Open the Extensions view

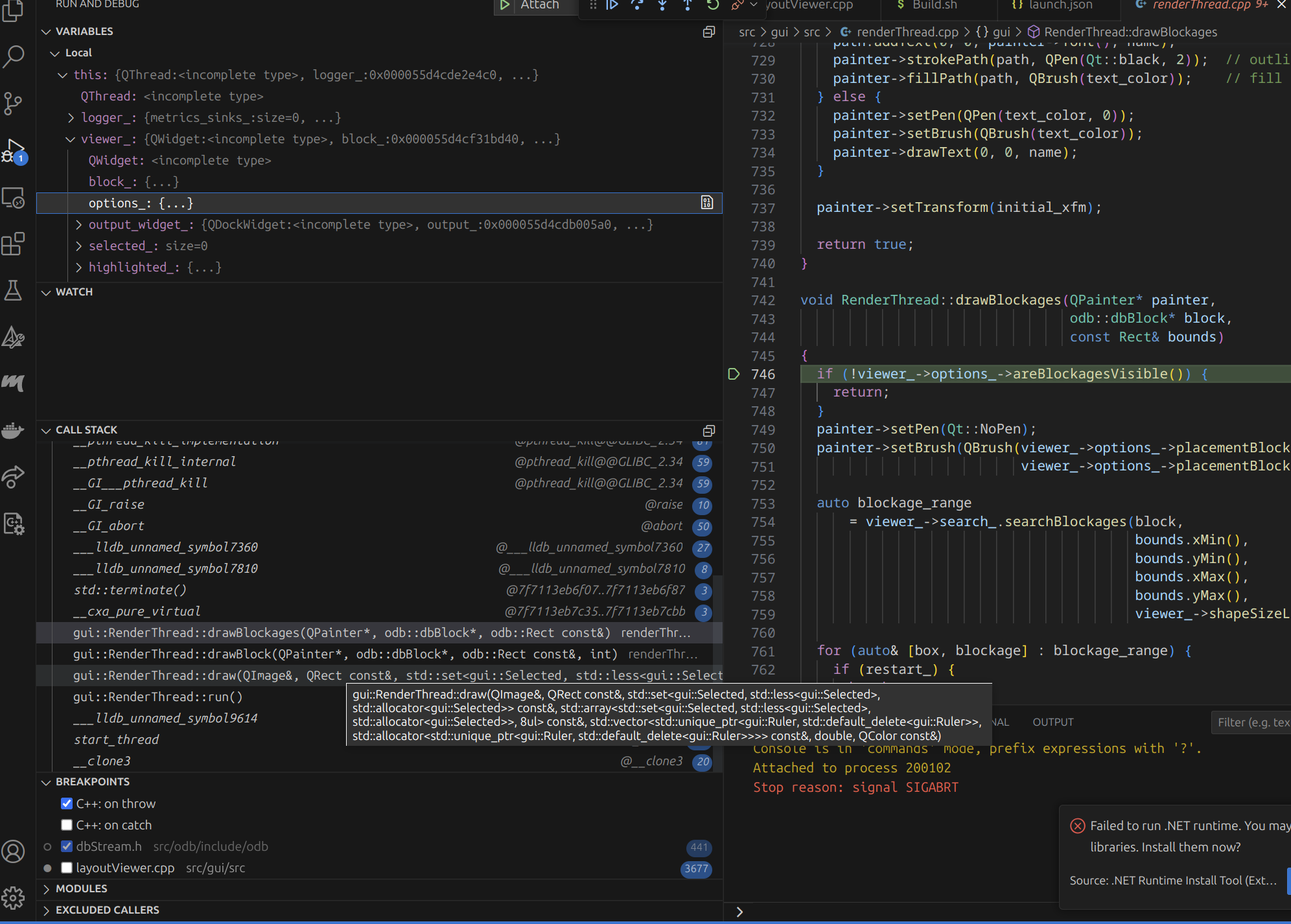14,244
